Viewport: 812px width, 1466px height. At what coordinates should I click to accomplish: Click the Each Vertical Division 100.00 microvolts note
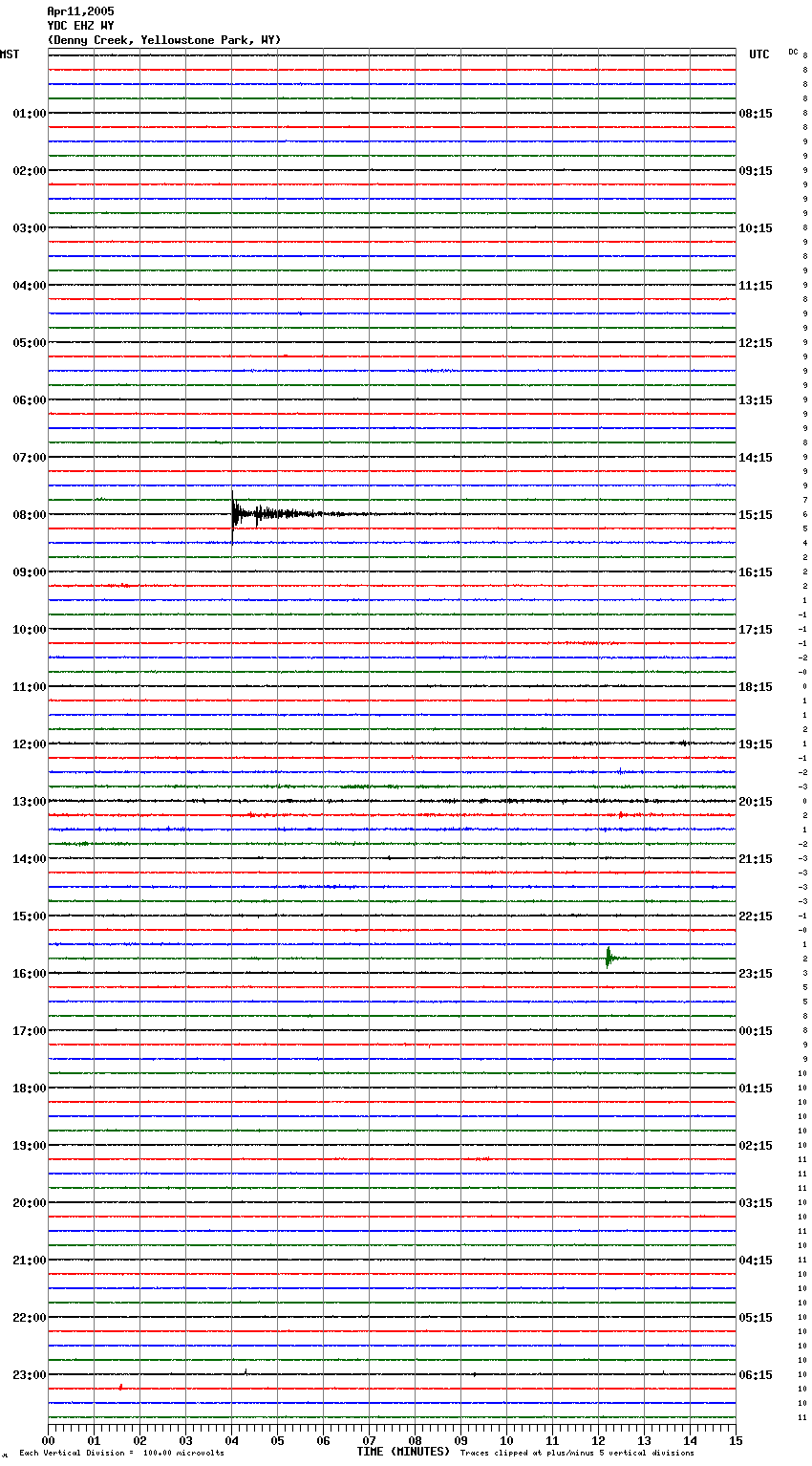tap(121, 1454)
